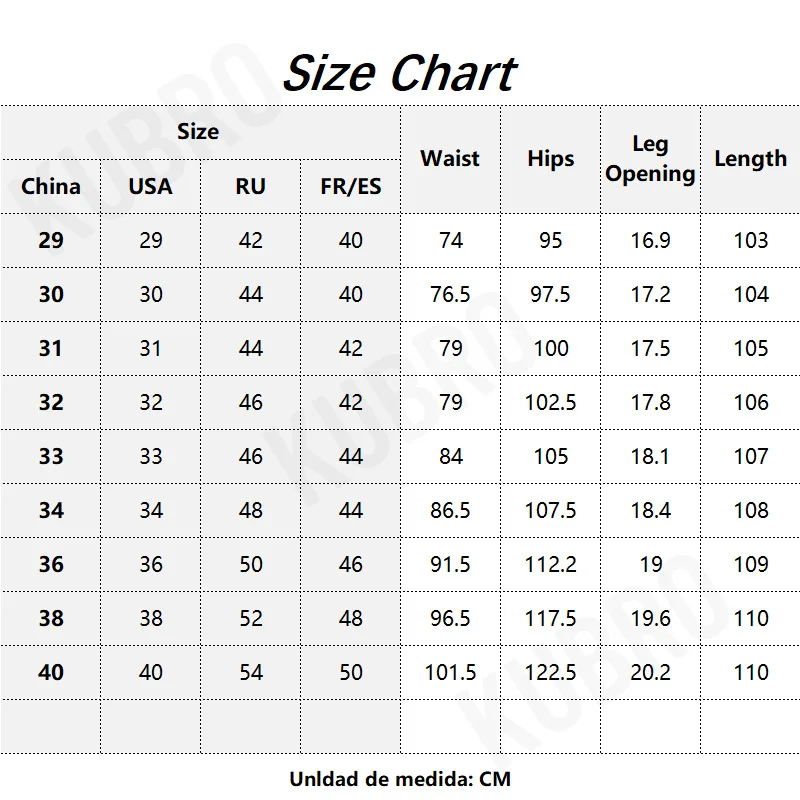This screenshot has width=800, height=800.
Task: Click the Size Chart title
Action: [x=399, y=73]
